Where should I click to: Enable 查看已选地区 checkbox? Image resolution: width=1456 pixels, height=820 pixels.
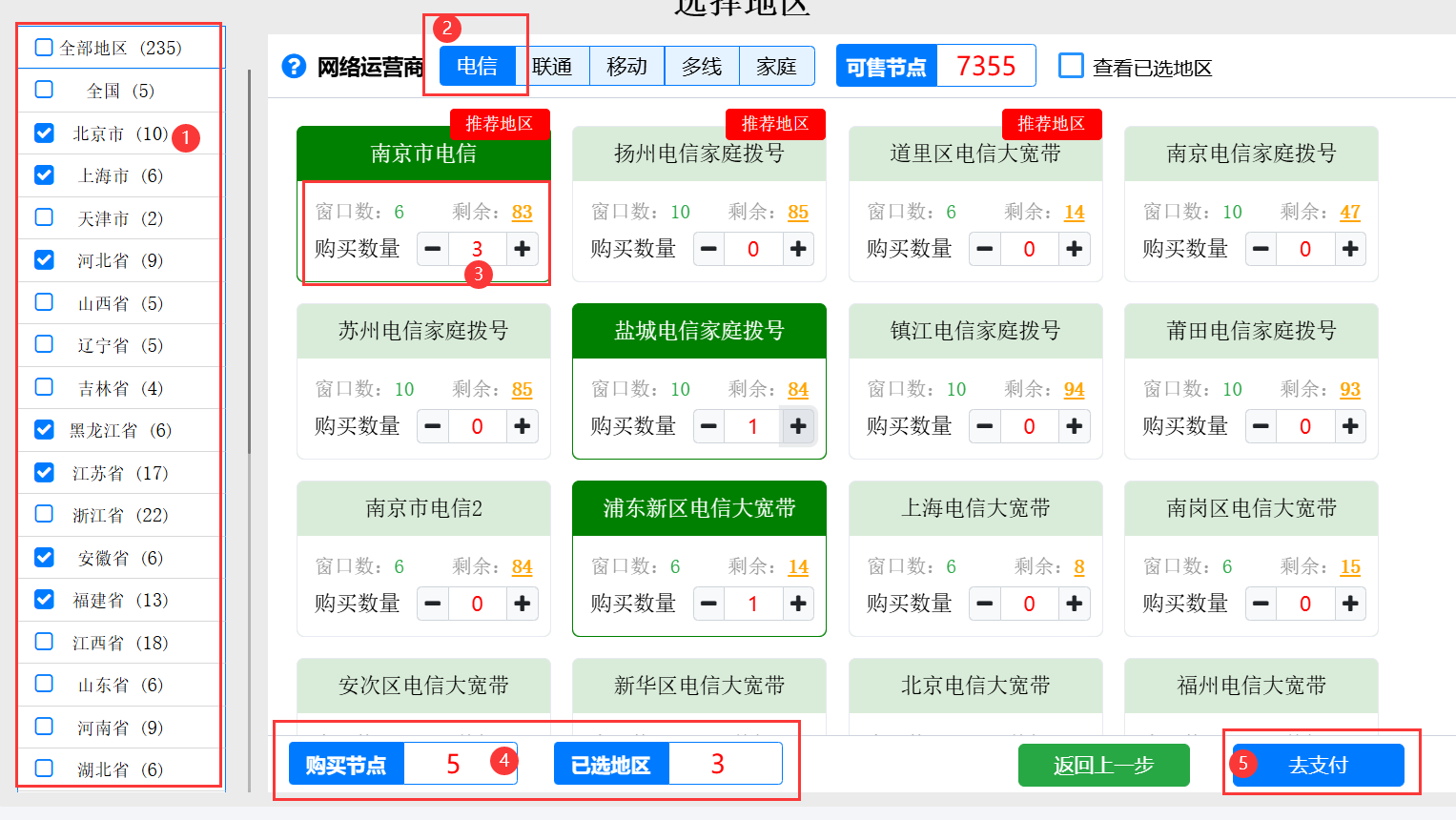(x=1071, y=67)
